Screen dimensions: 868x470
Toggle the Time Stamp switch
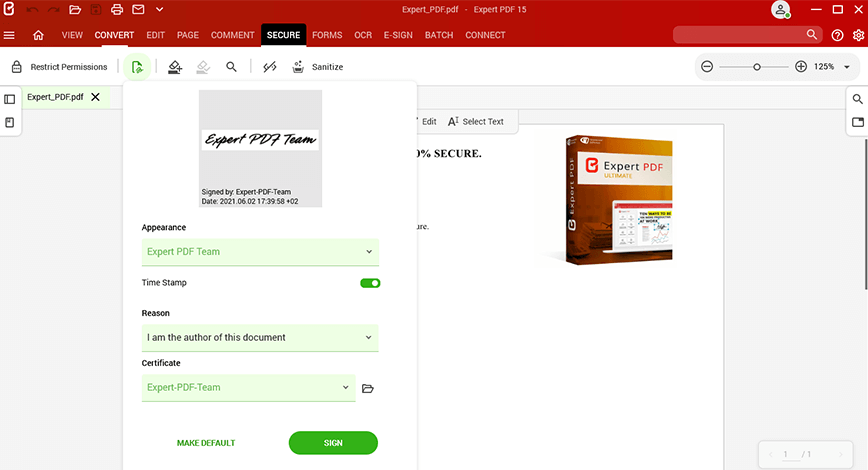click(x=370, y=283)
